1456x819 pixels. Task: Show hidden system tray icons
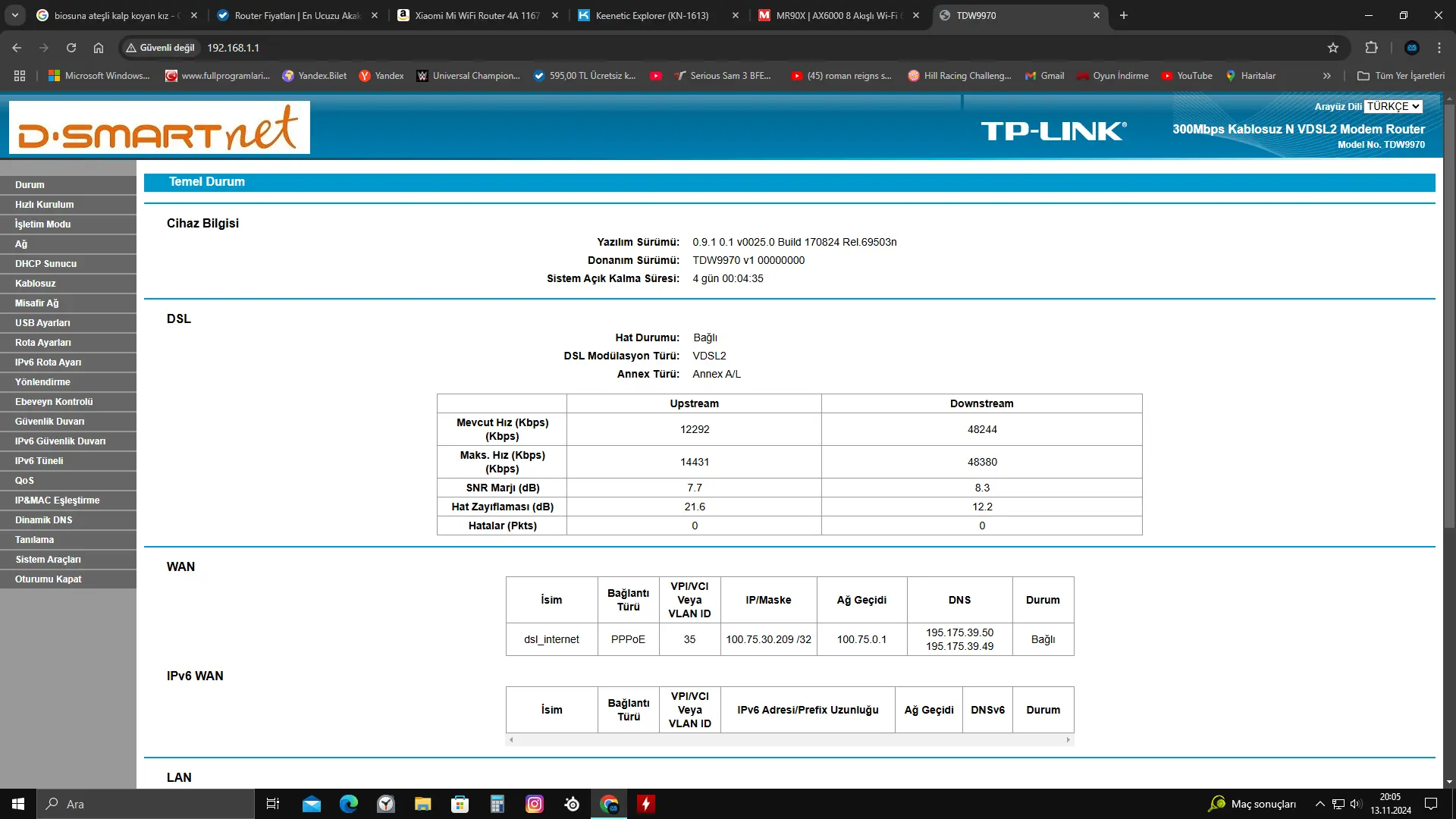(1319, 804)
